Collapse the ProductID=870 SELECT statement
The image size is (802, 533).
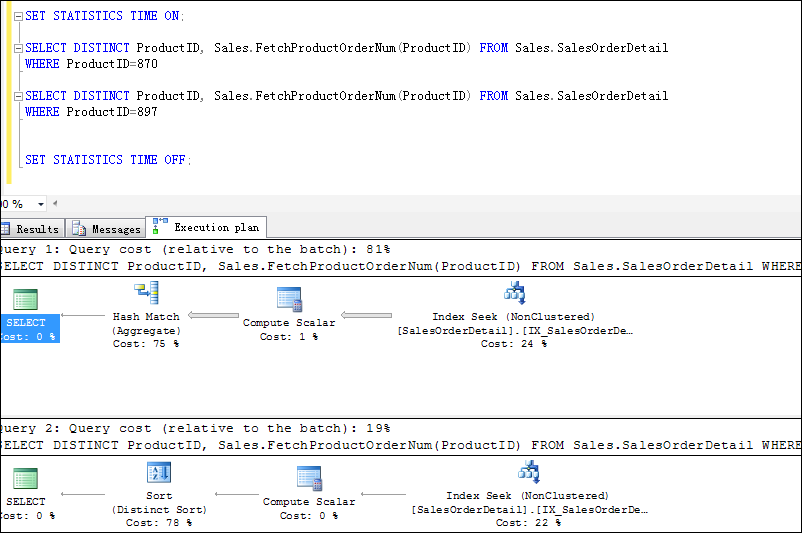19,48
